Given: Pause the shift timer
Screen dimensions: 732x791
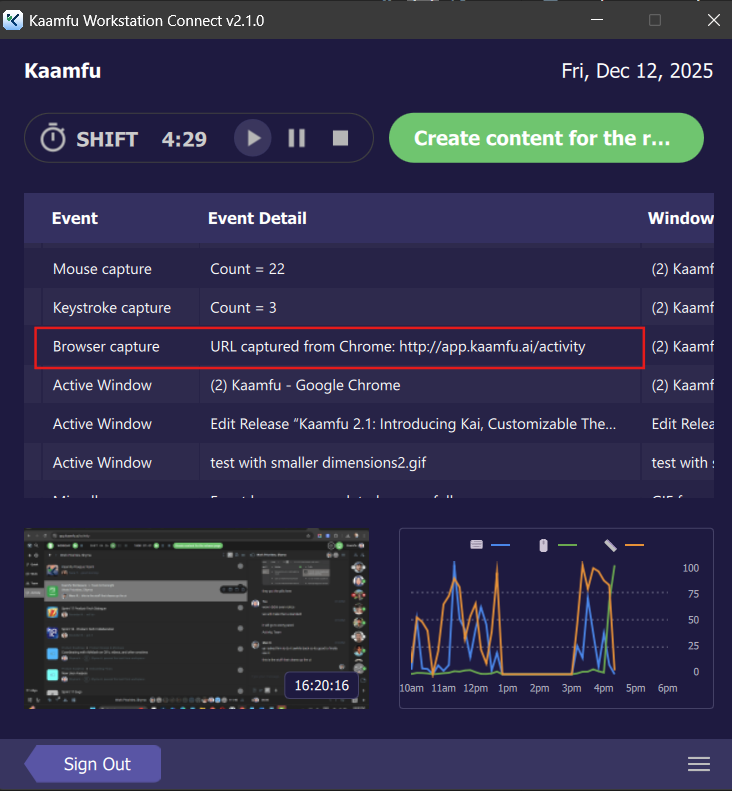Looking at the screenshot, I should 297,138.
